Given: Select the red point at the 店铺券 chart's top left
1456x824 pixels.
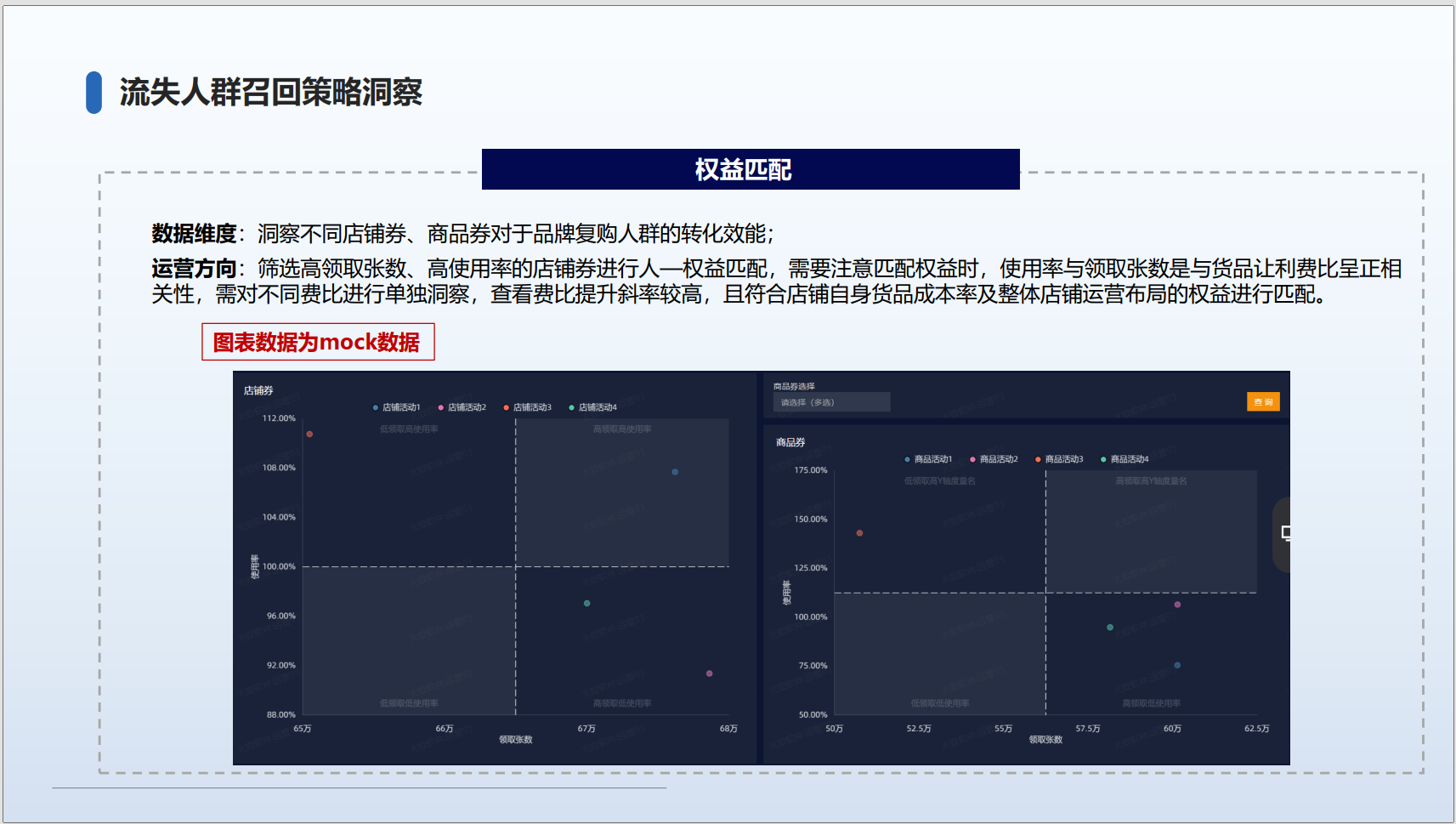Looking at the screenshot, I should 309,434.
